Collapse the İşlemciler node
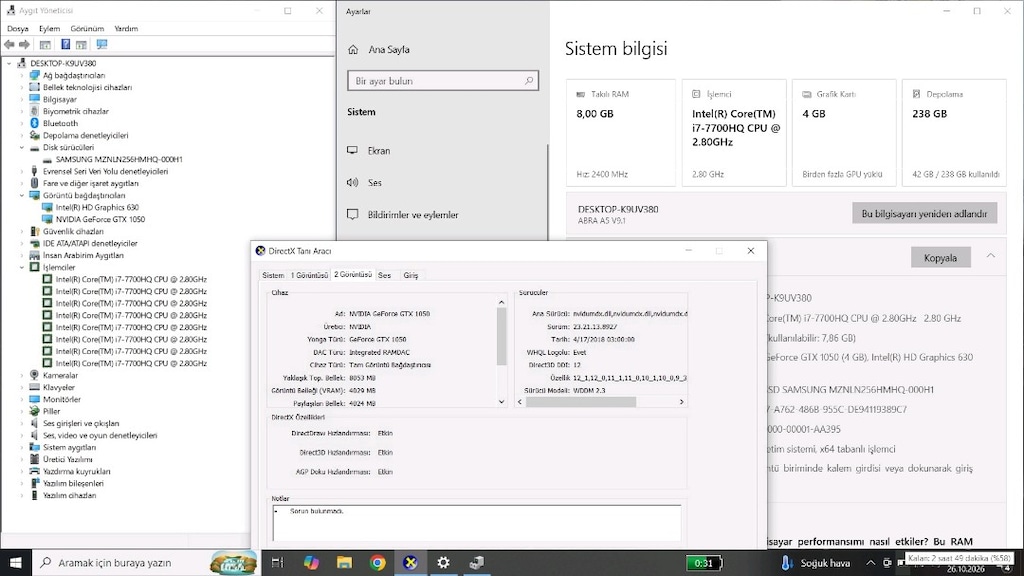Screen dimensions: 1024x576 pos(22,267)
